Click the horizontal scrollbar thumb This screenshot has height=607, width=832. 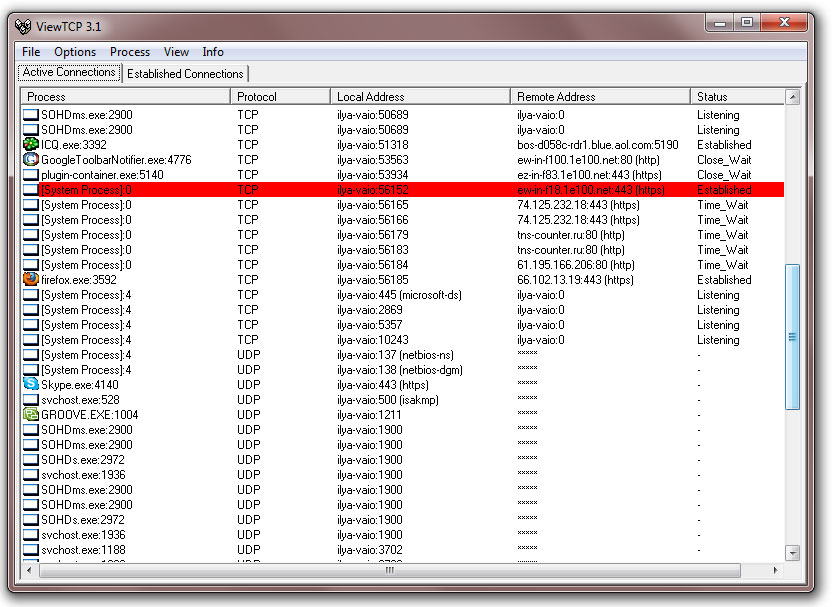pos(390,570)
